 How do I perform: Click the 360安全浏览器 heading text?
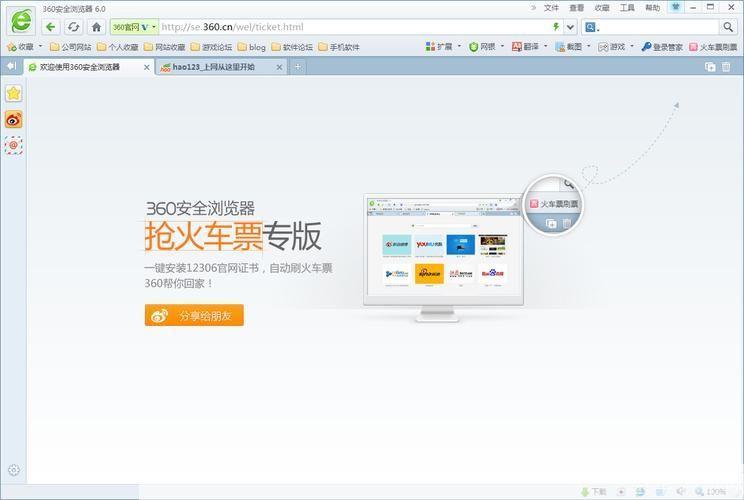tap(200, 208)
